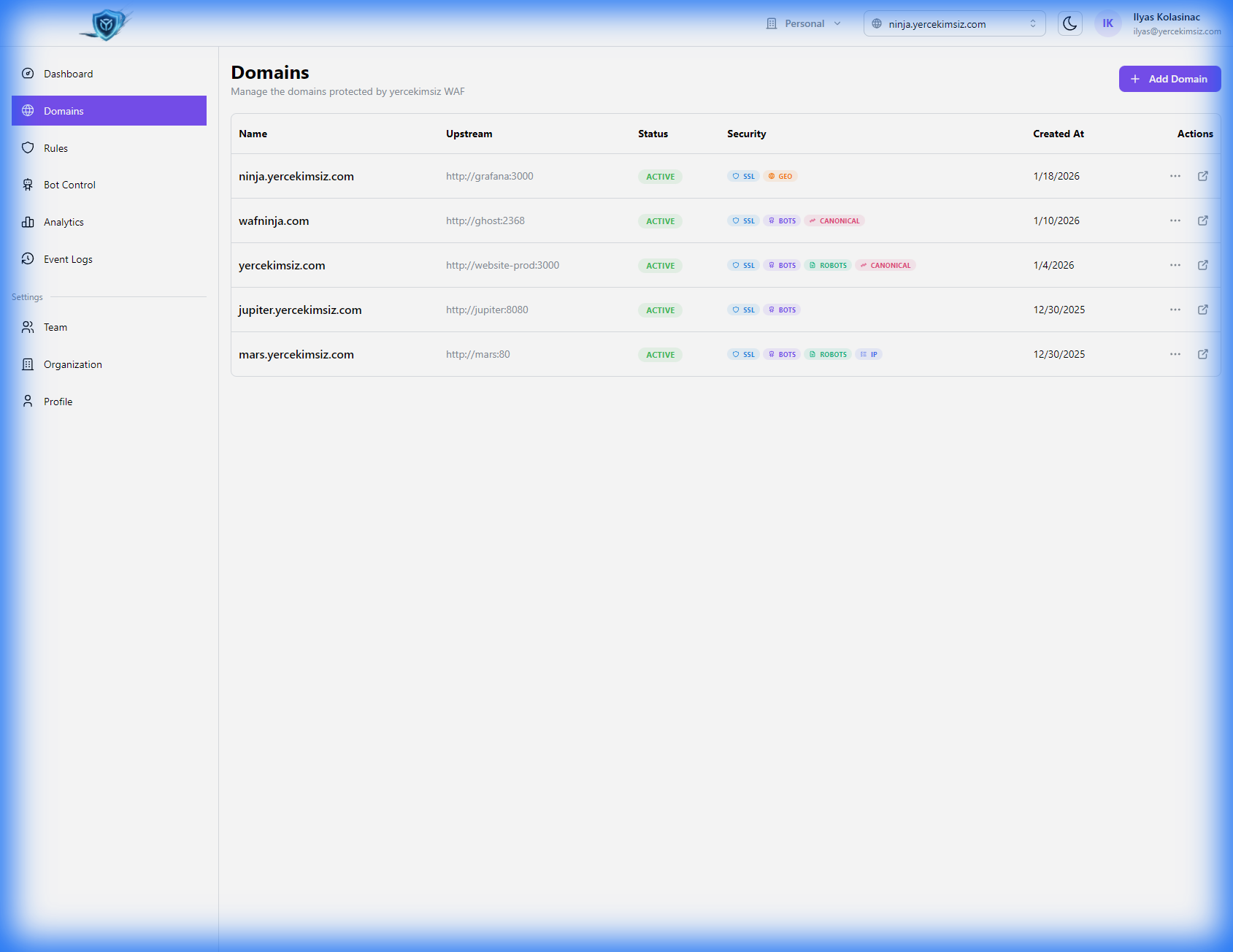
Task: Go to Profile settings
Action: pos(109,402)
